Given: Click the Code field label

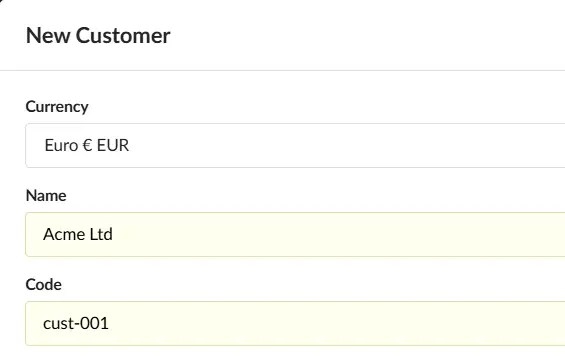Looking at the screenshot, I should [44, 285].
